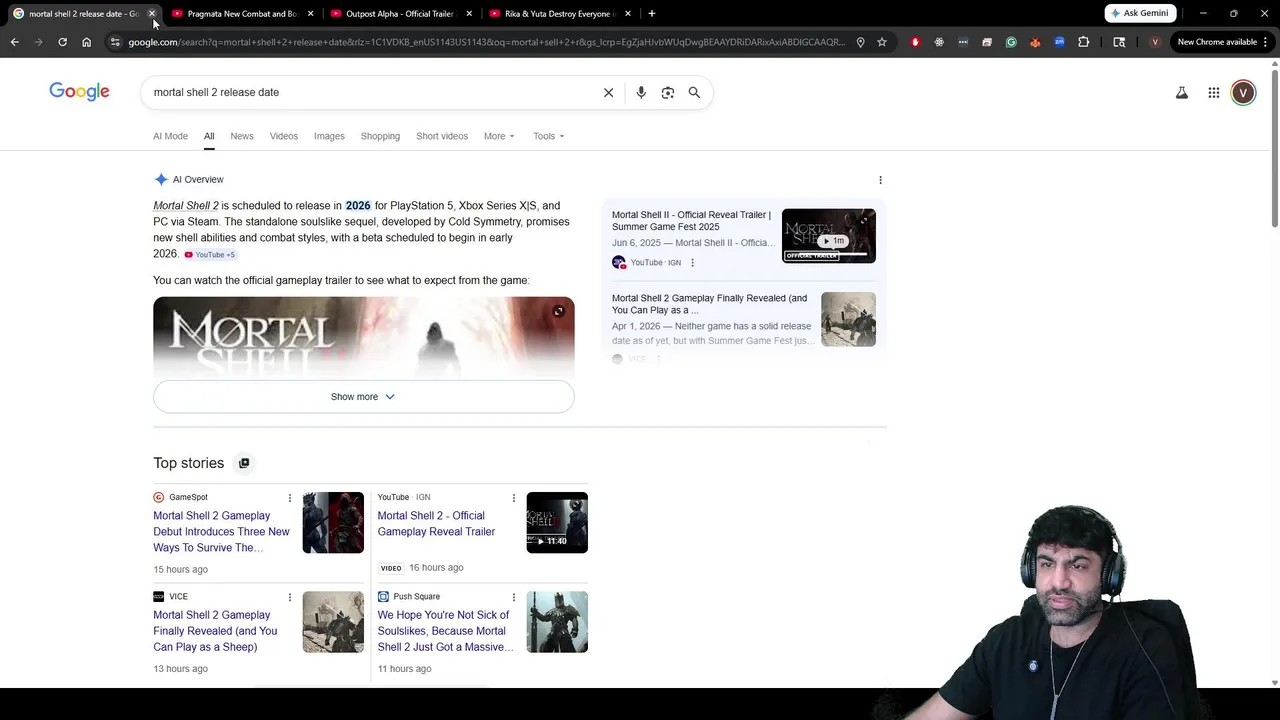The width and height of the screenshot is (1280, 720).
Task: Select the News results tab
Action: click(242, 136)
